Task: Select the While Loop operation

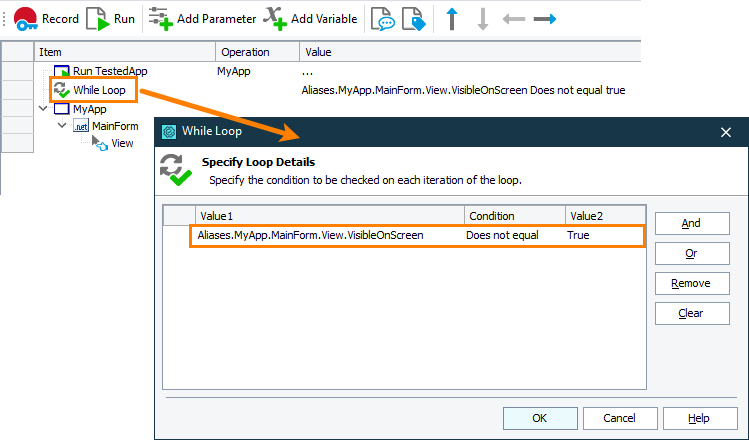Action: pos(99,90)
